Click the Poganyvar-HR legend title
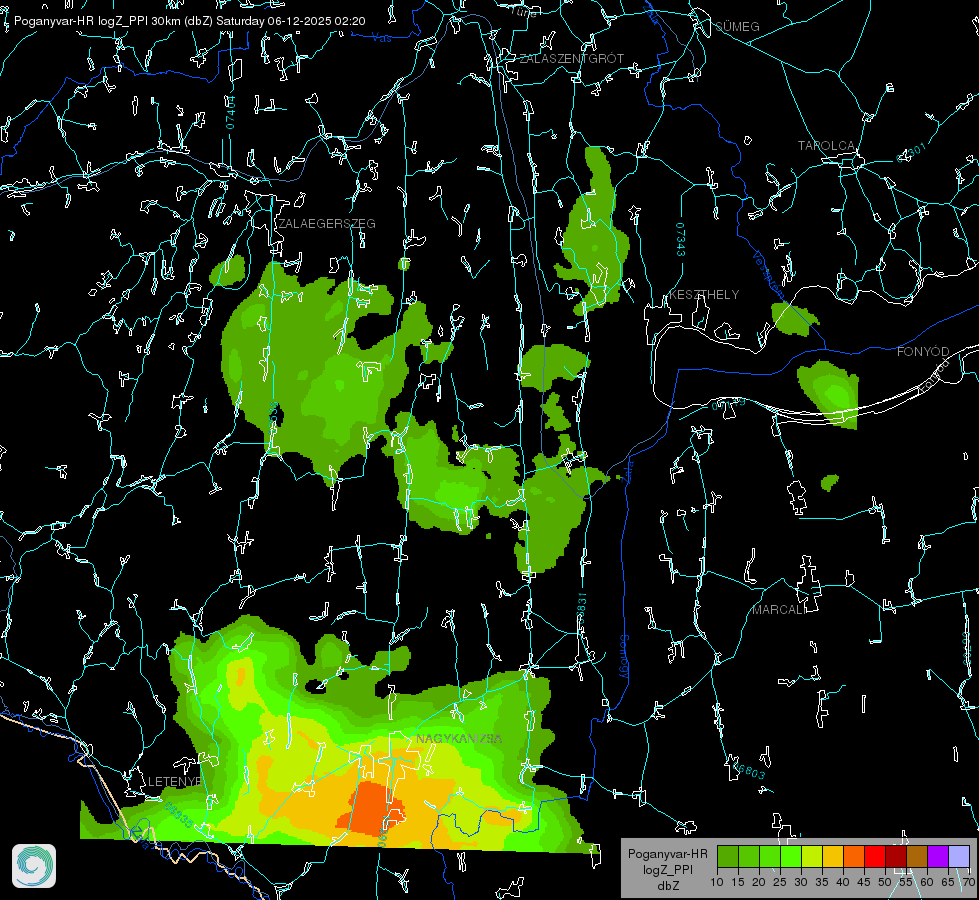The width and height of the screenshot is (979, 900). 667,854
